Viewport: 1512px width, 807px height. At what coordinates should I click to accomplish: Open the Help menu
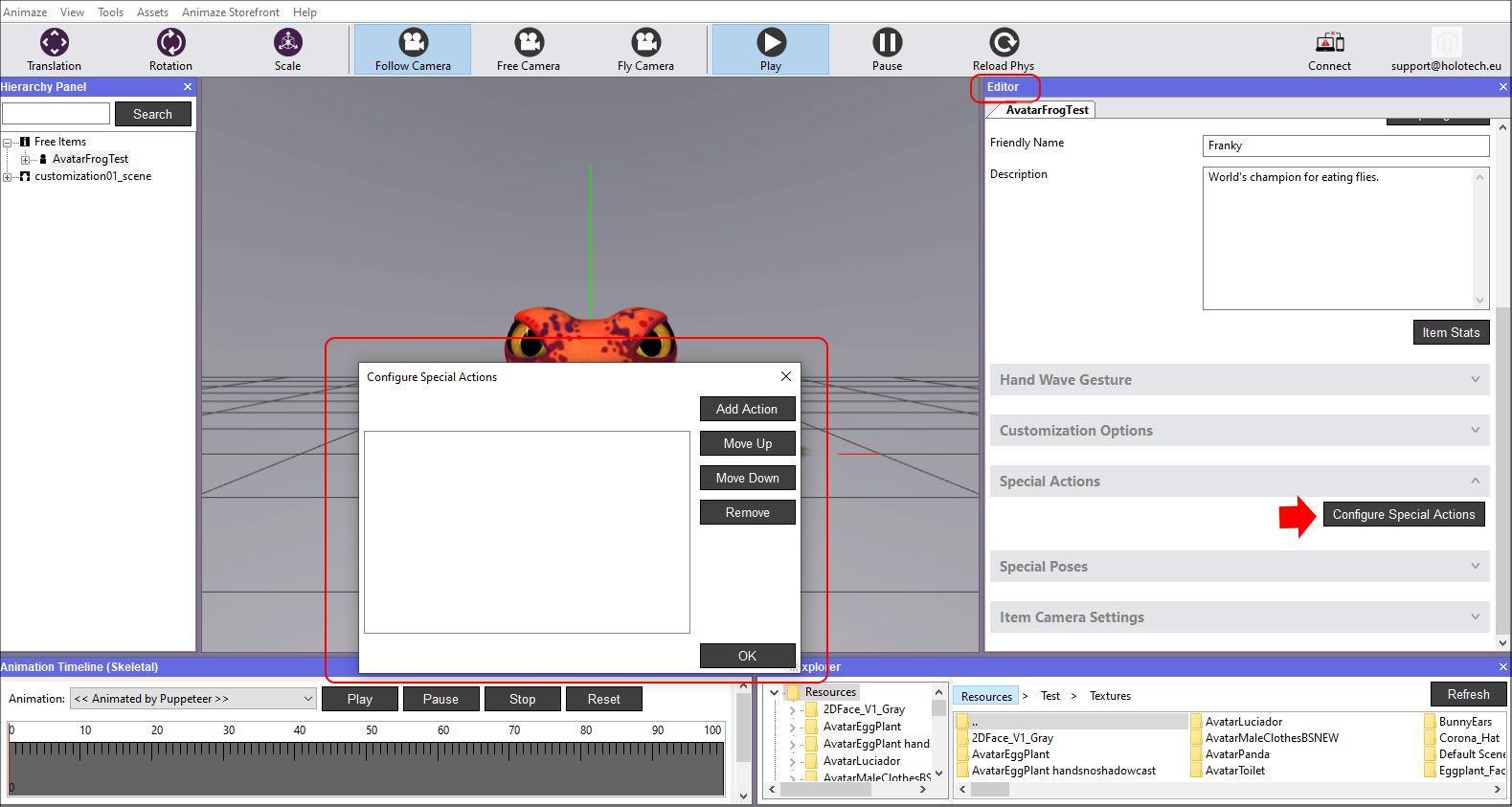pos(305,12)
